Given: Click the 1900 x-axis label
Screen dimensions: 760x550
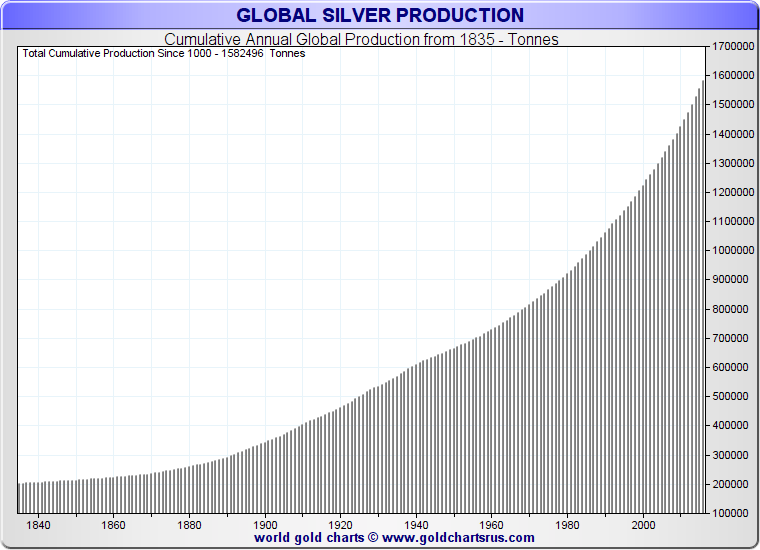Looking at the screenshot, I should [265, 525].
